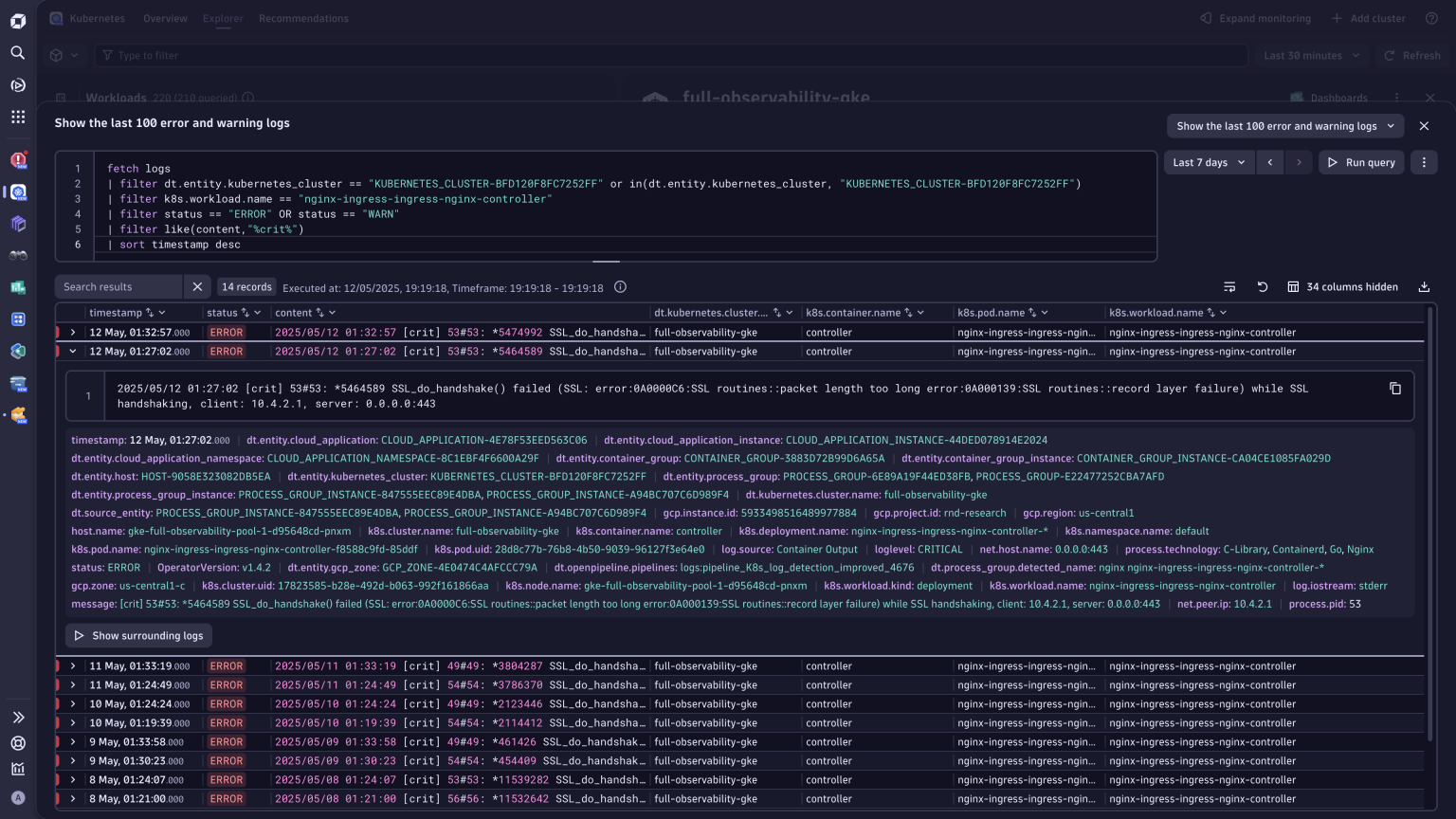Image resolution: width=1456 pixels, height=819 pixels.
Task: Open the 34 columns hidden settings
Action: point(1342,287)
